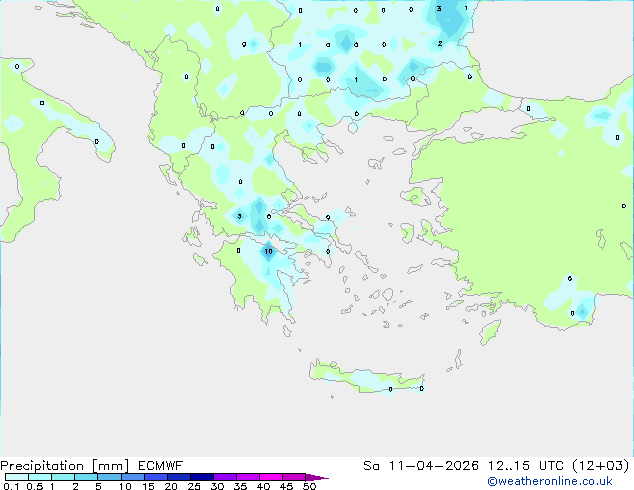This screenshot has height=490, width=634.
Task: Click the '12..15 UTC' time range text
Action: pos(526,466)
